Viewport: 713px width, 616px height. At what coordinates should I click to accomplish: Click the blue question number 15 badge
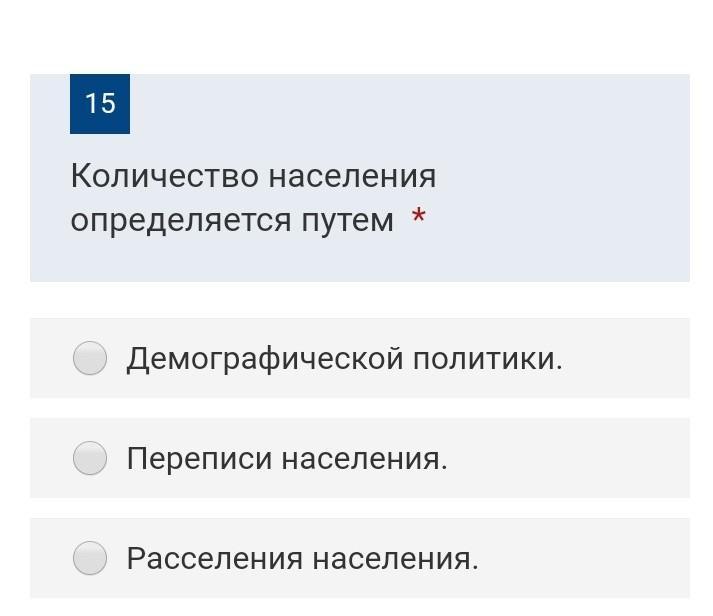[x=100, y=104]
